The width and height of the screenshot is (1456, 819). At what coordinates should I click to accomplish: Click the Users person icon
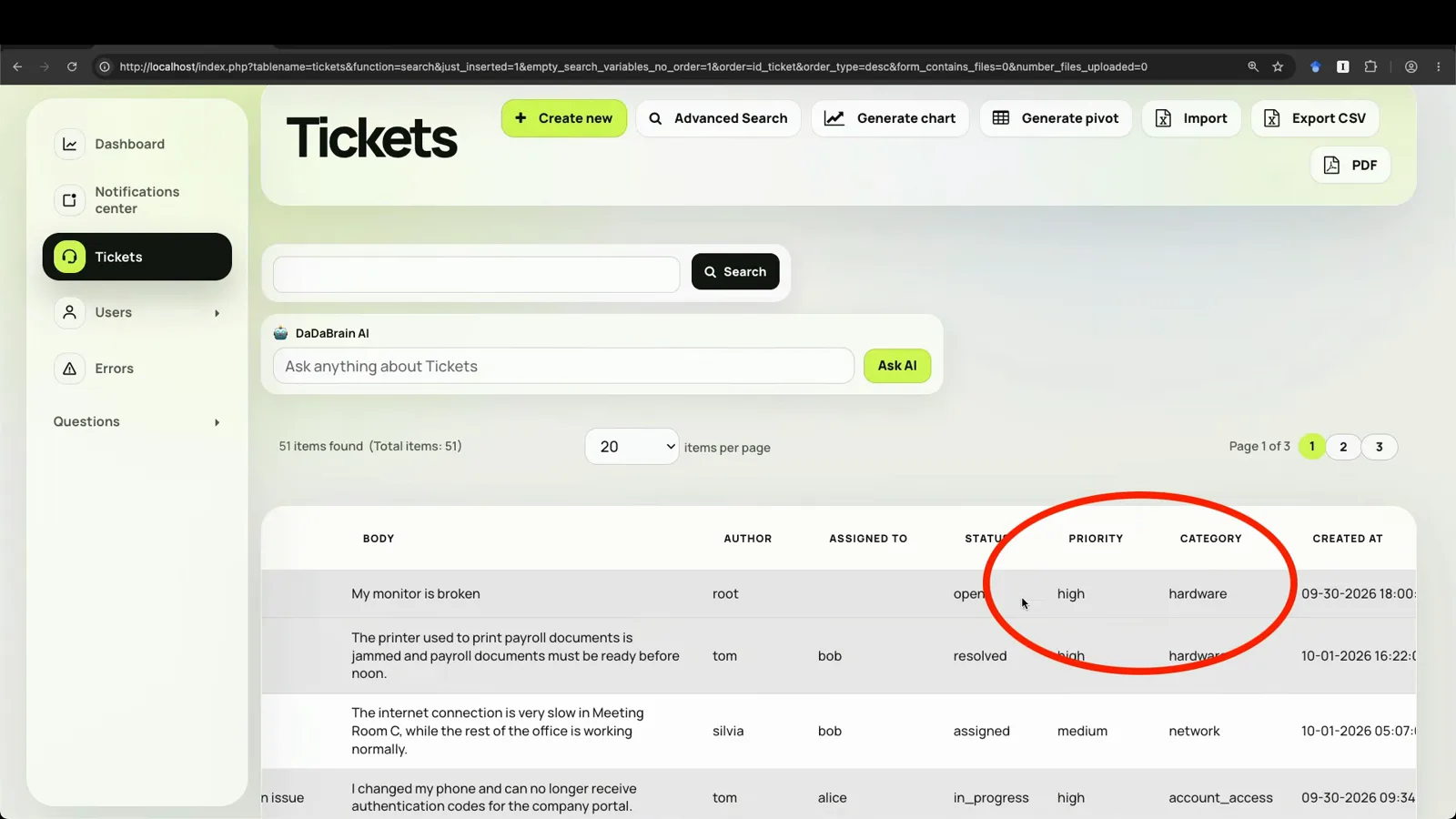point(69,312)
